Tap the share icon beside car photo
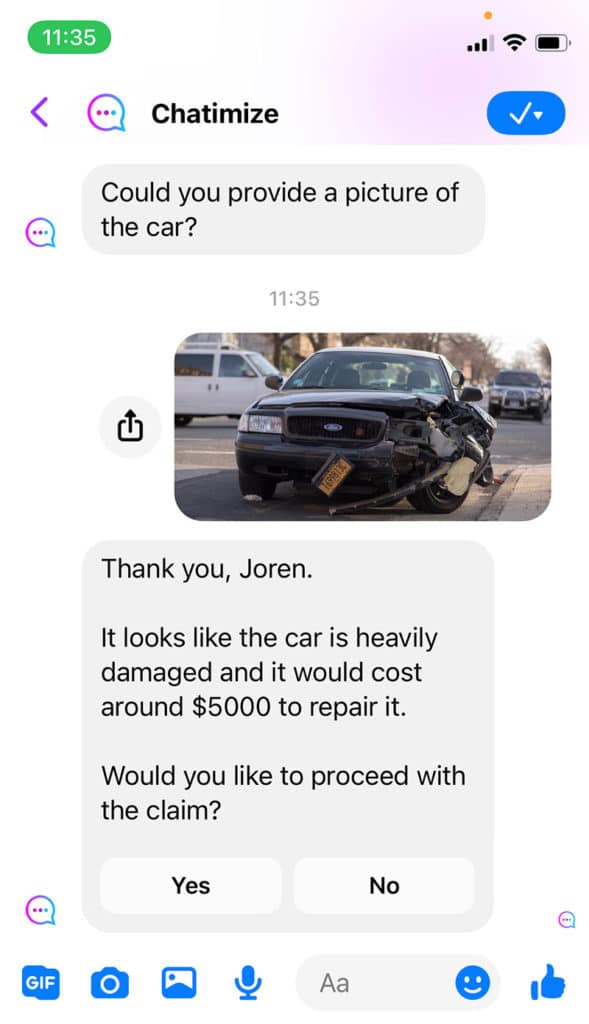 tap(130, 426)
